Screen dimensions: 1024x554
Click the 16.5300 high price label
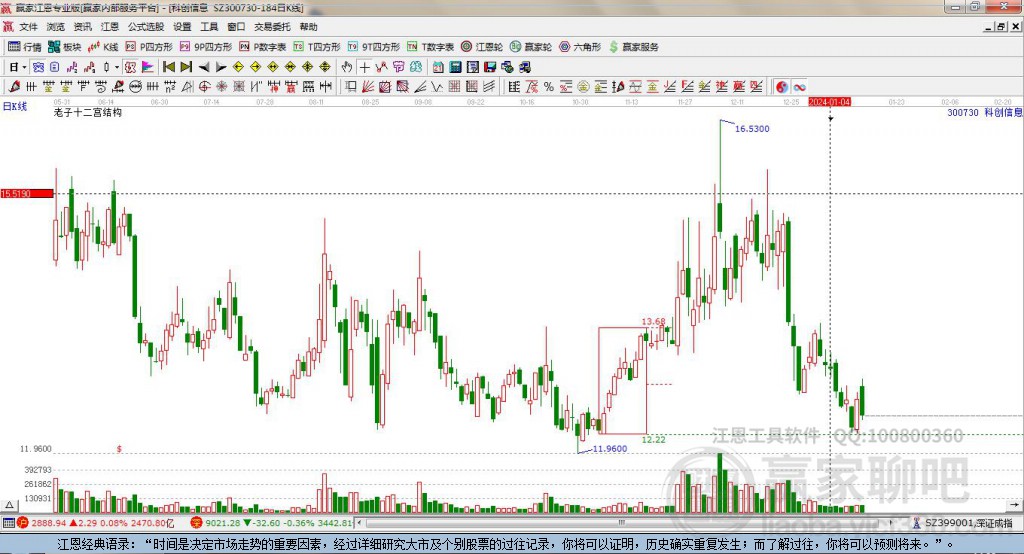coord(752,129)
